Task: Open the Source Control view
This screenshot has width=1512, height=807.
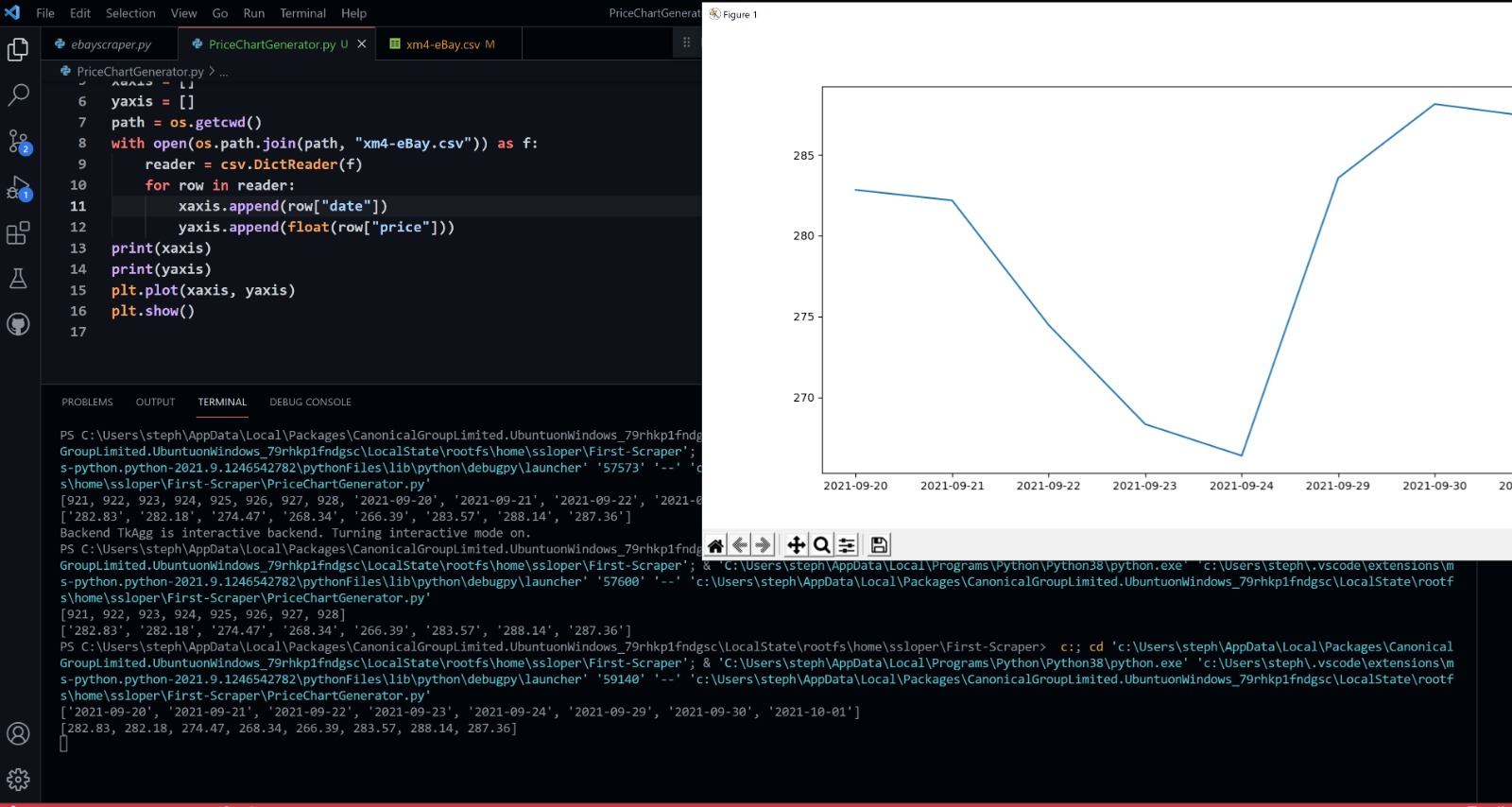Action: (x=18, y=141)
